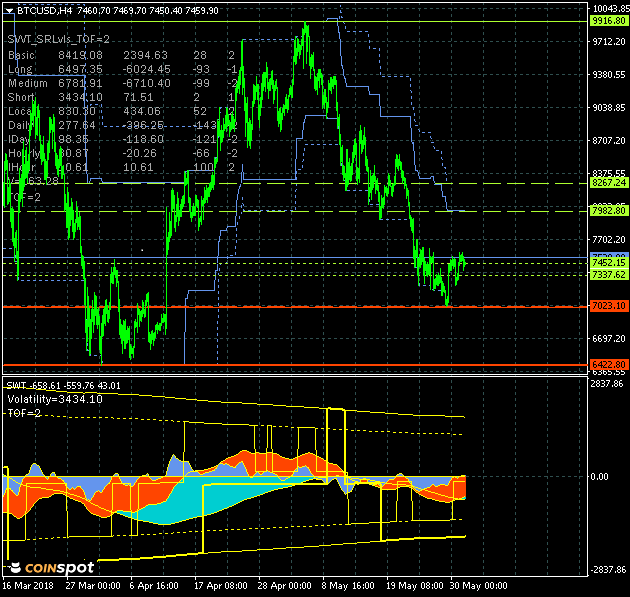Click the 17 Apr 08:00 time label
This screenshot has height=597, width=630.
pos(220,588)
